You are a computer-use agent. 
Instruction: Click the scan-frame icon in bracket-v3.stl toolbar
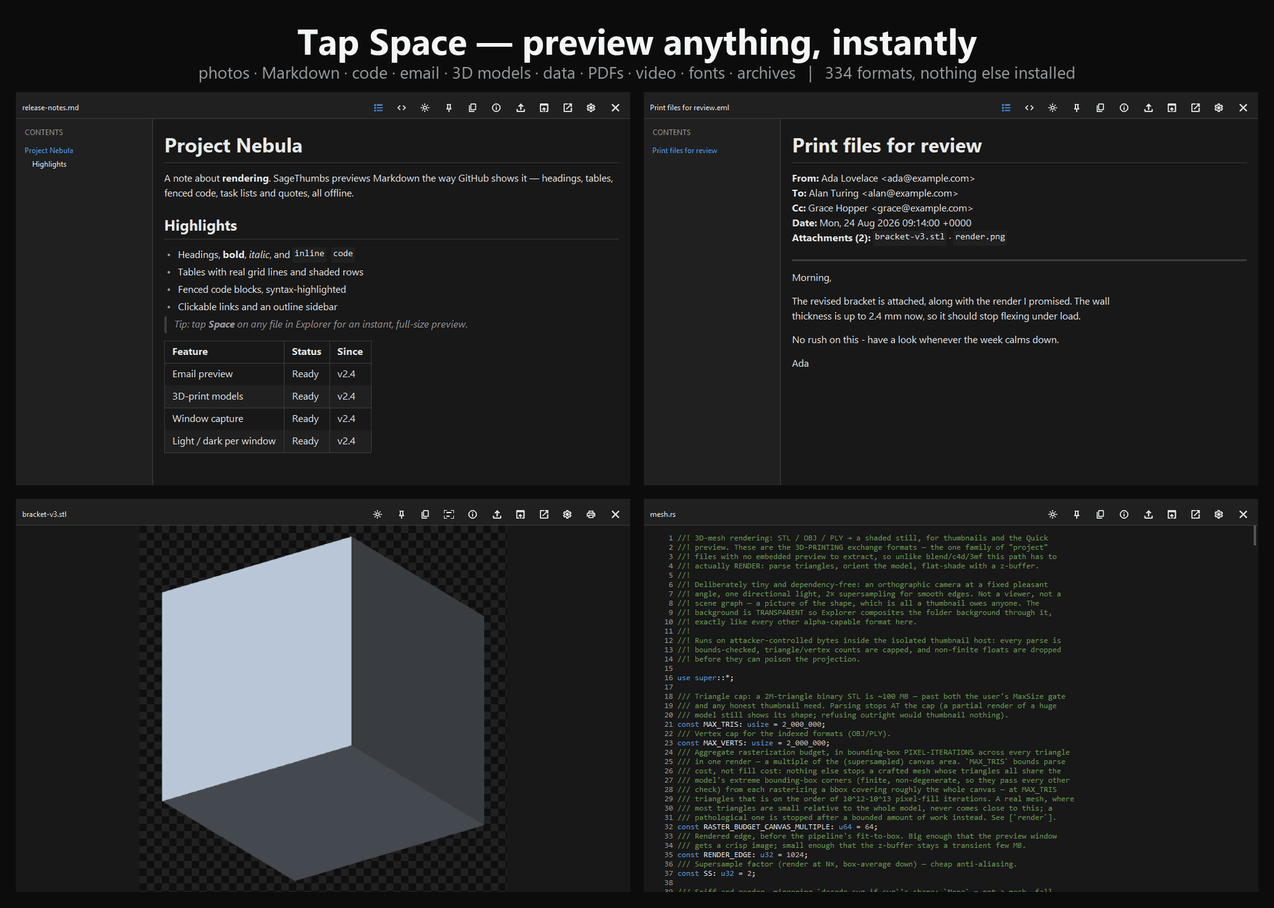tap(449, 514)
